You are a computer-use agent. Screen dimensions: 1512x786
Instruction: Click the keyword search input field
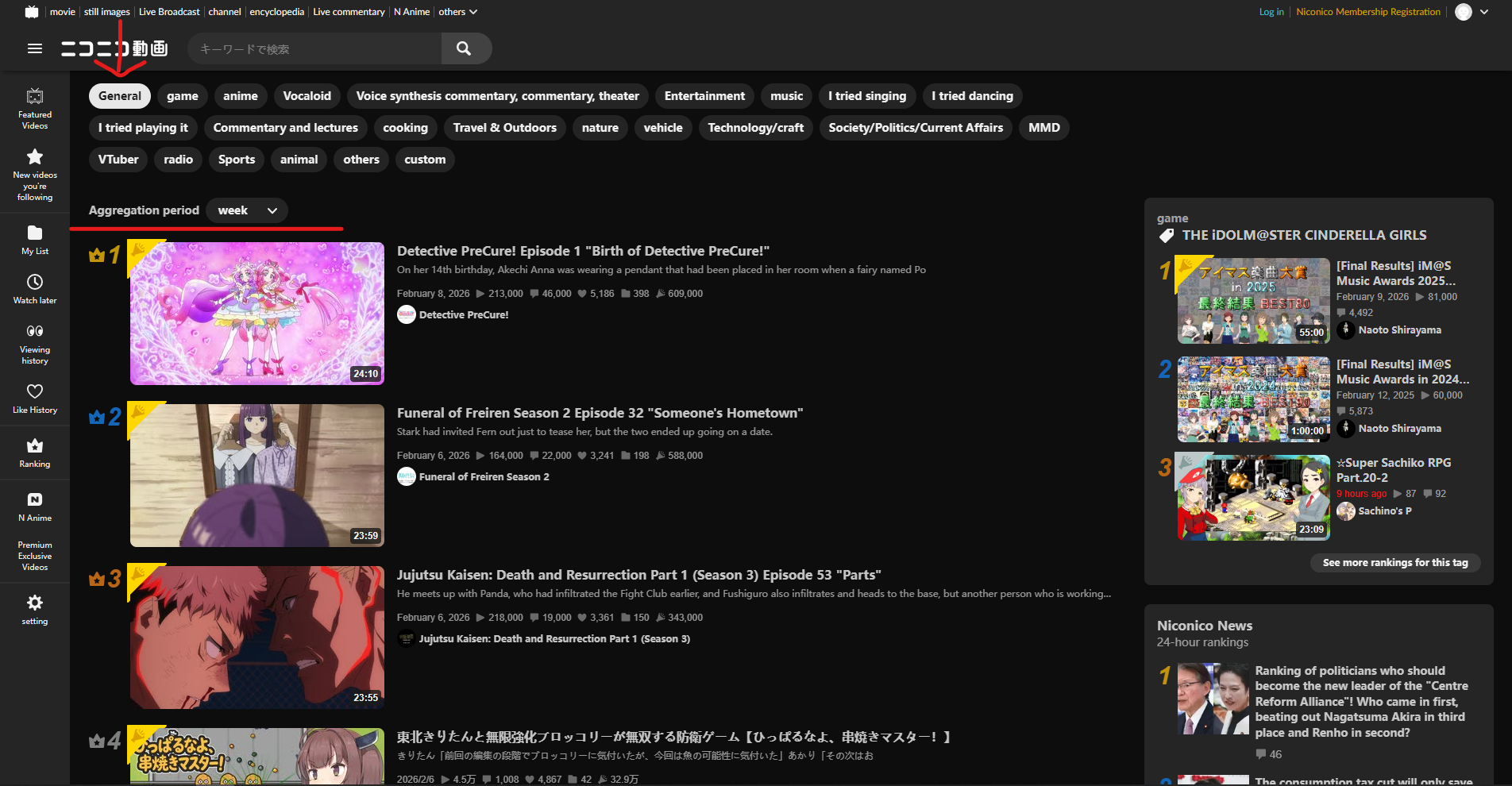pyautogui.click(x=314, y=48)
